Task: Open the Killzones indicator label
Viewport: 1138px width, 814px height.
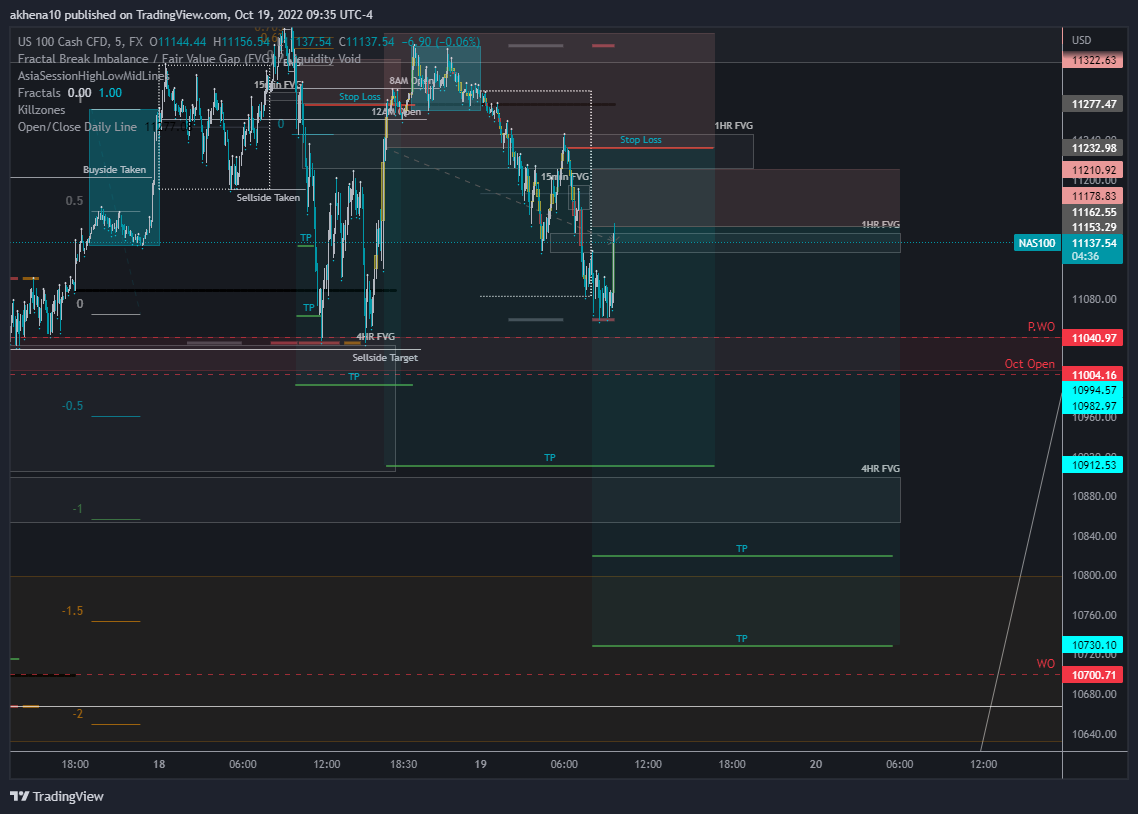Action: 41,110
